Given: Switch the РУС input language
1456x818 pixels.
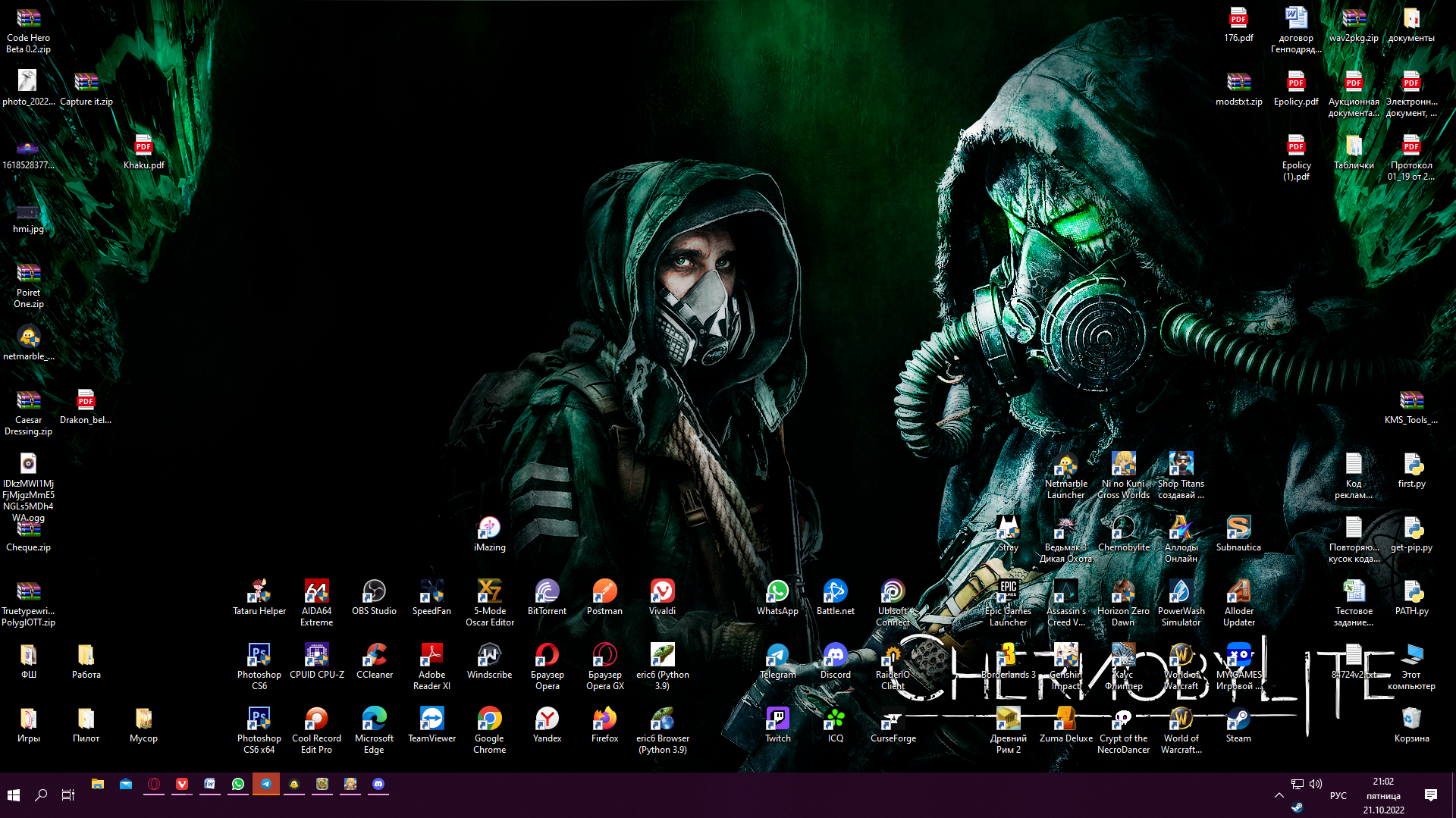Looking at the screenshot, I should click(x=1338, y=795).
